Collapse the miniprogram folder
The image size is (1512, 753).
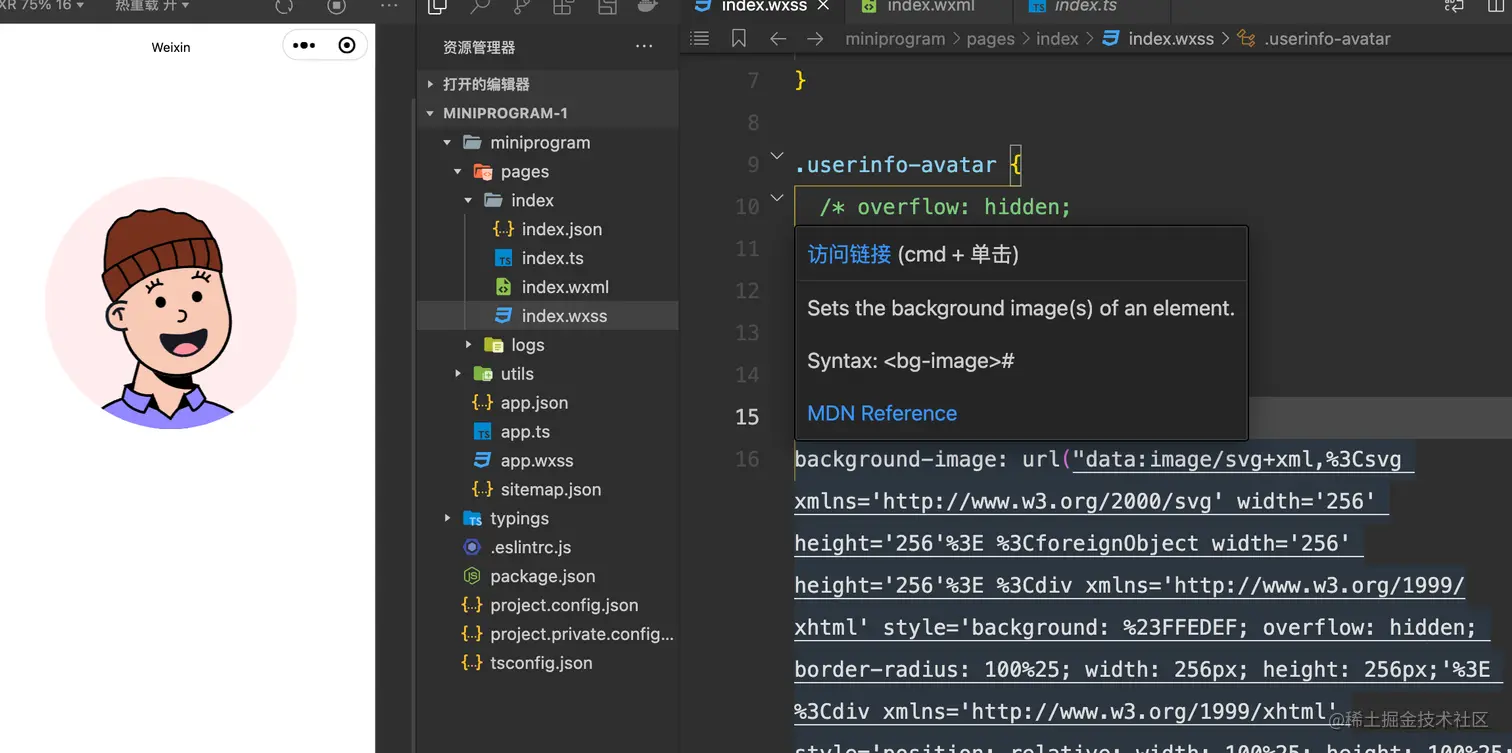coord(447,142)
